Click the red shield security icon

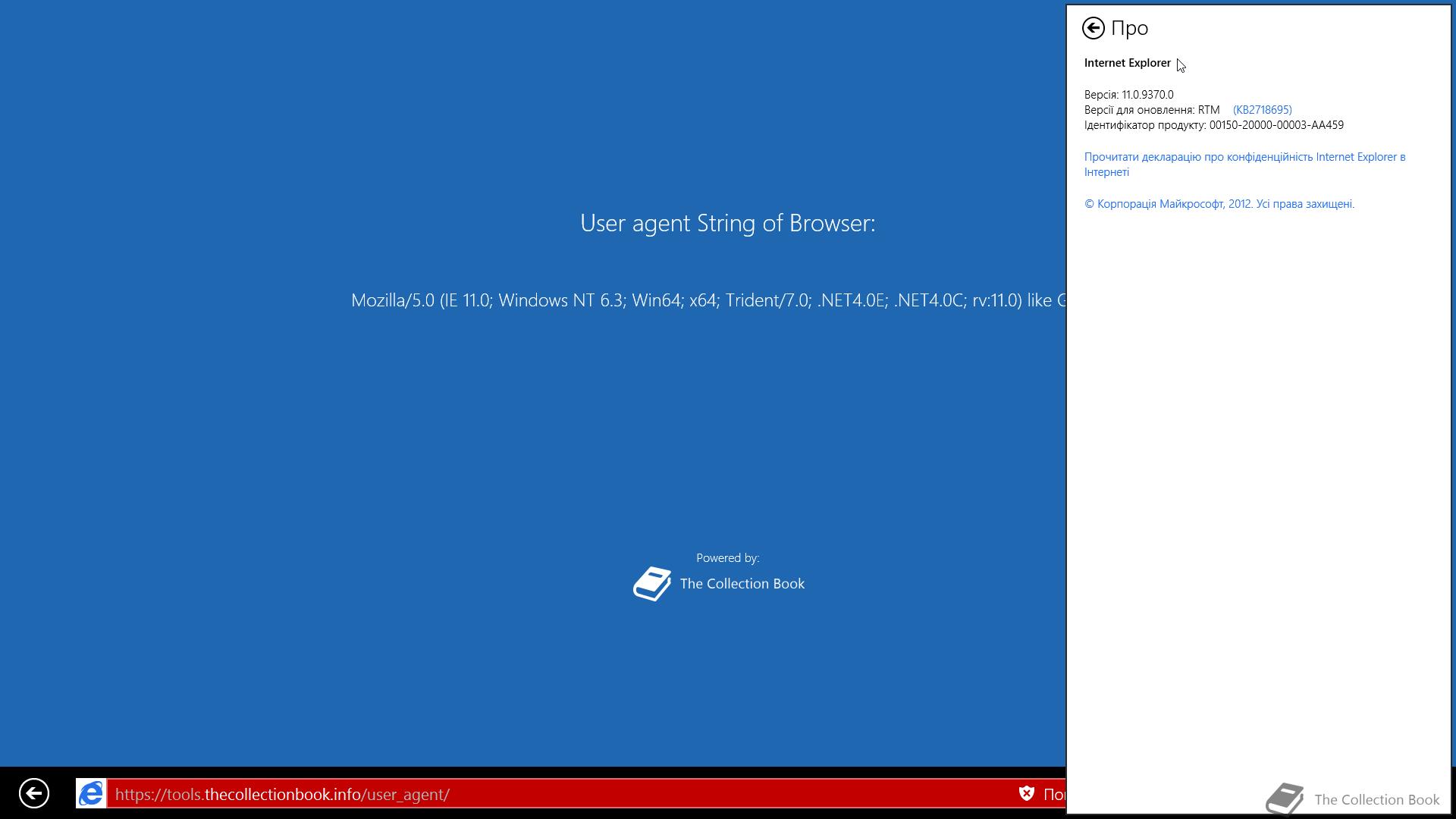(x=1027, y=794)
